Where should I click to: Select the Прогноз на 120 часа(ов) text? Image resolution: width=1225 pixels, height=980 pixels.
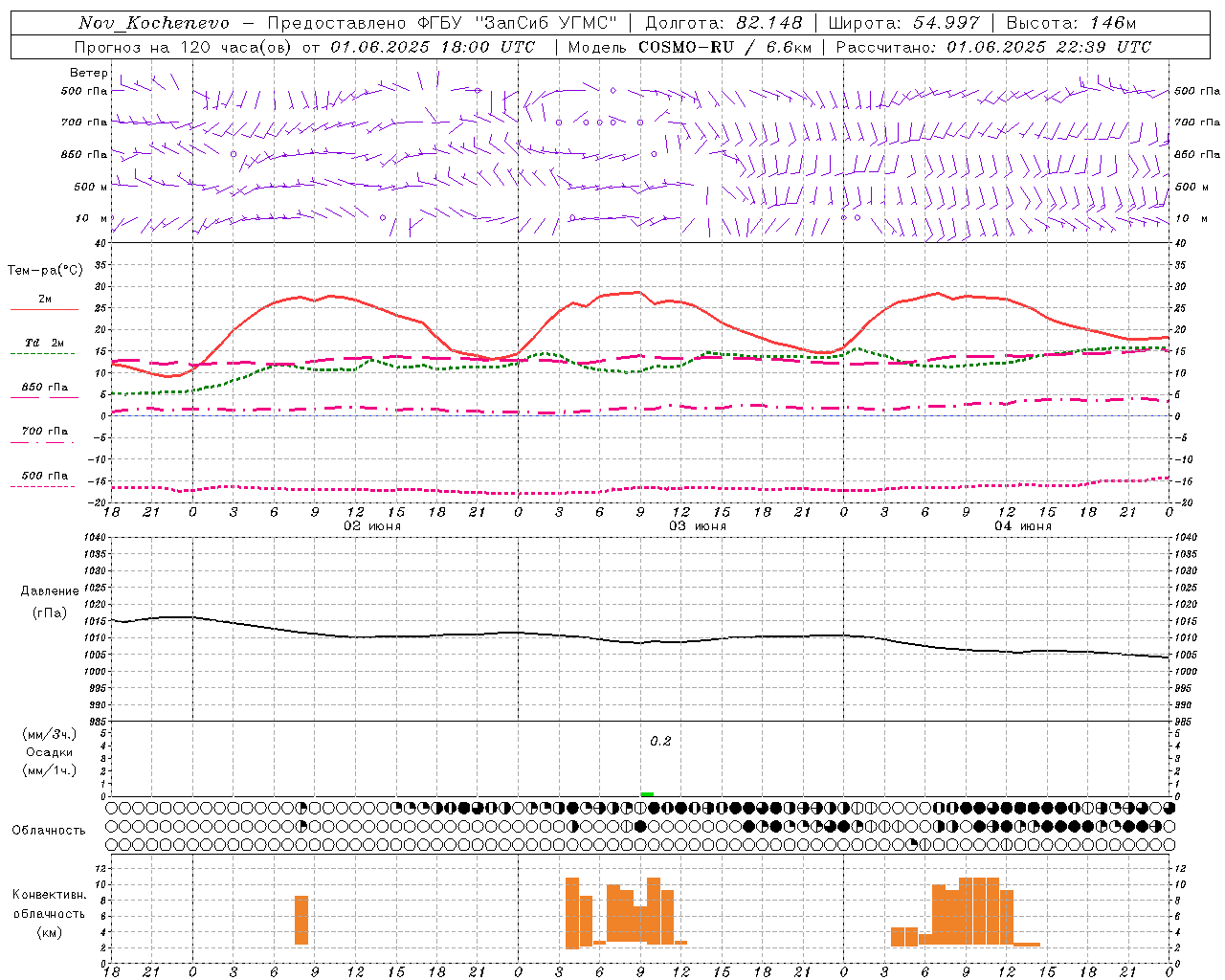pos(184,47)
